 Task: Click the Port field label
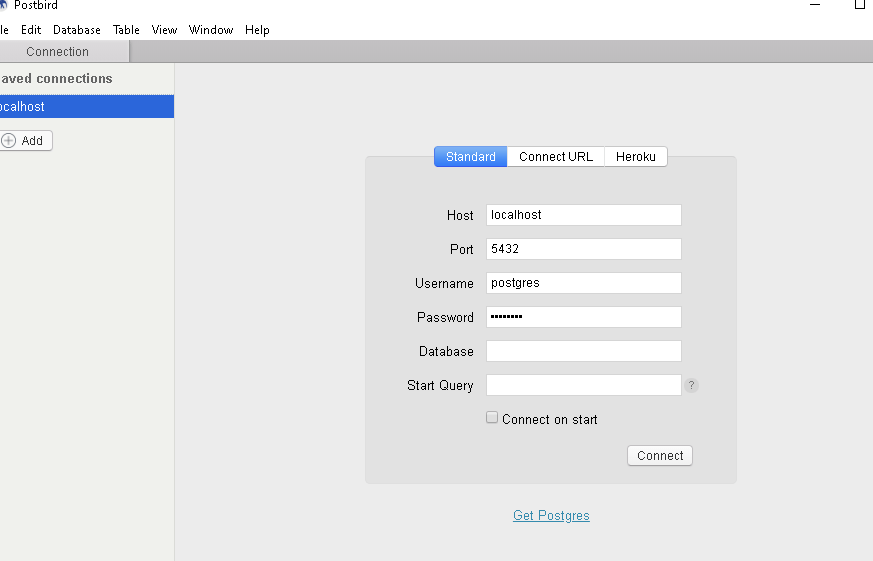click(462, 249)
